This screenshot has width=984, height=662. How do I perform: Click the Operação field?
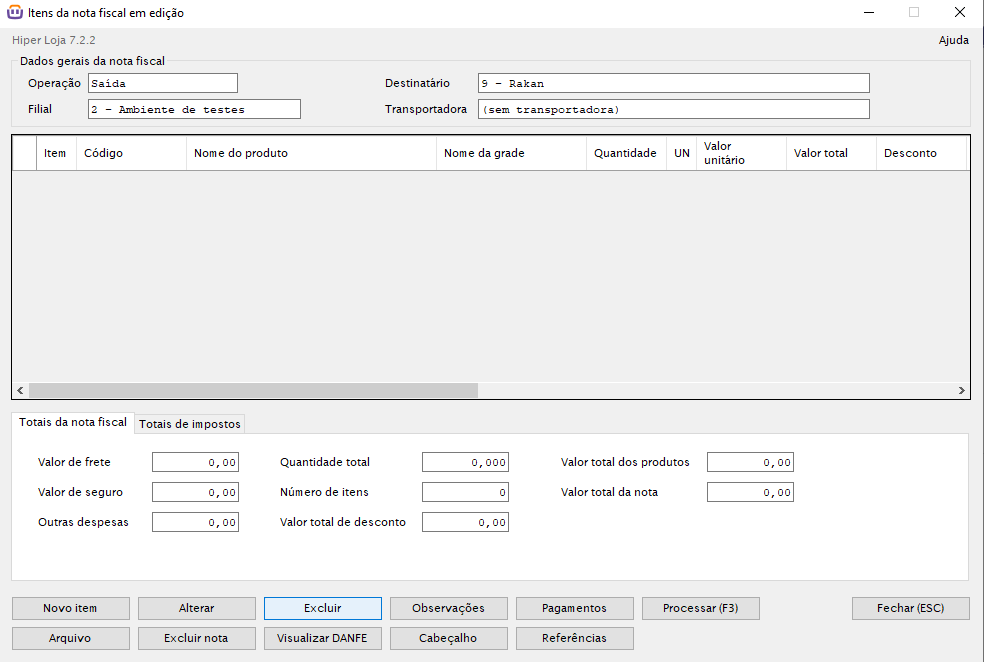[x=163, y=83]
